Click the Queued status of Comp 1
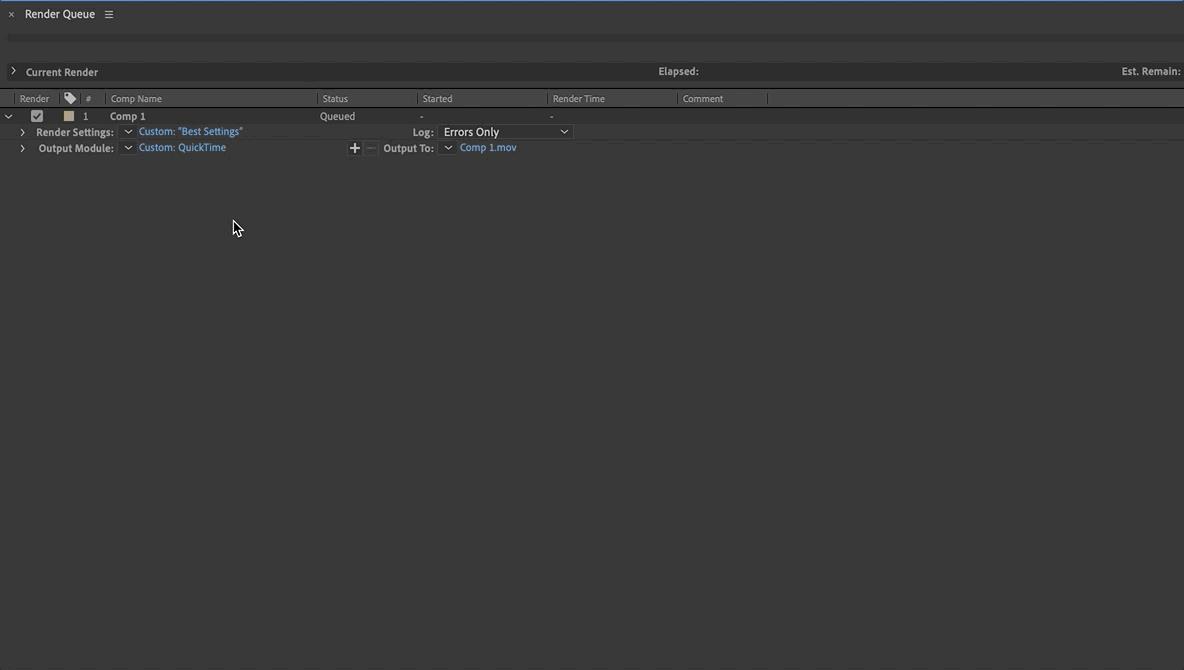The height and width of the screenshot is (670, 1184). click(338, 116)
